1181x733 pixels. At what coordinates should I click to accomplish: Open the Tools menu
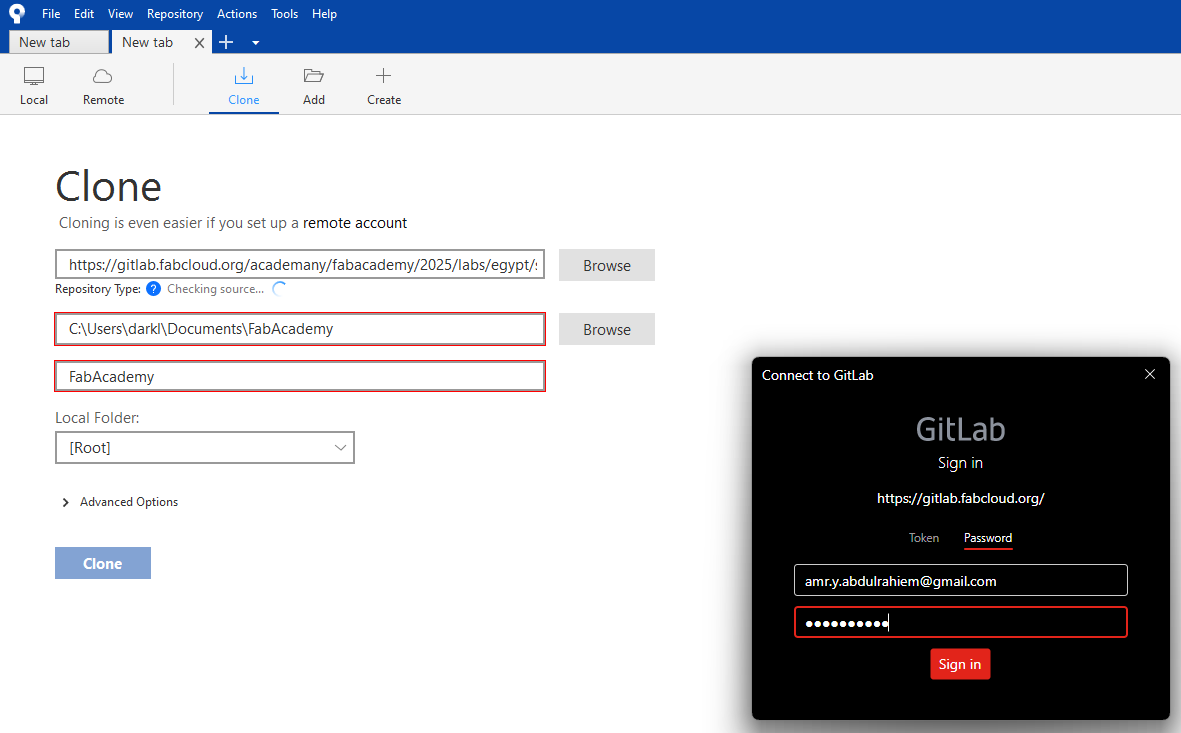click(284, 14)
